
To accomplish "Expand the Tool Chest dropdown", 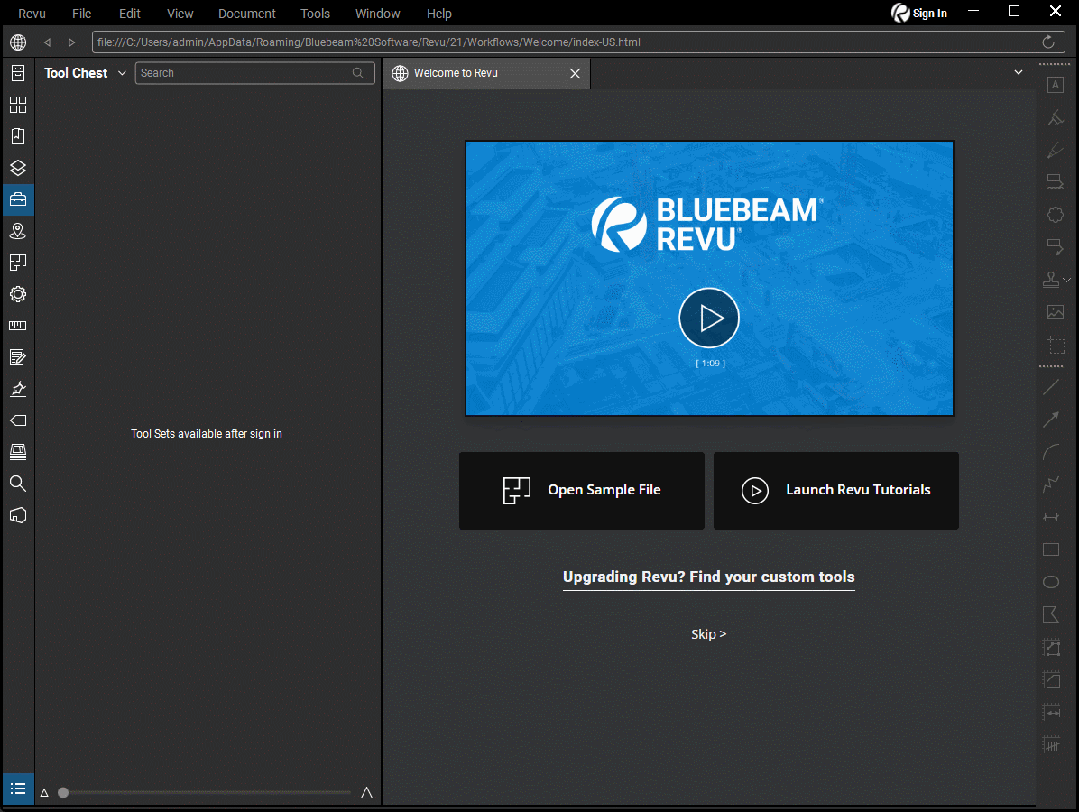I will 121,72.
